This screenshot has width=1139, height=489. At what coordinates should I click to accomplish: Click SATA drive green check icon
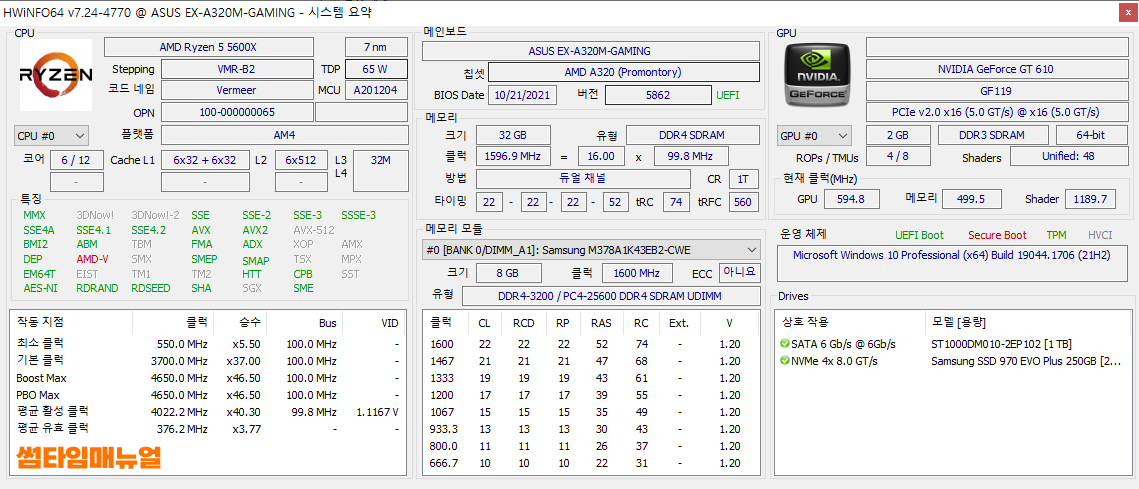[784, 344]
